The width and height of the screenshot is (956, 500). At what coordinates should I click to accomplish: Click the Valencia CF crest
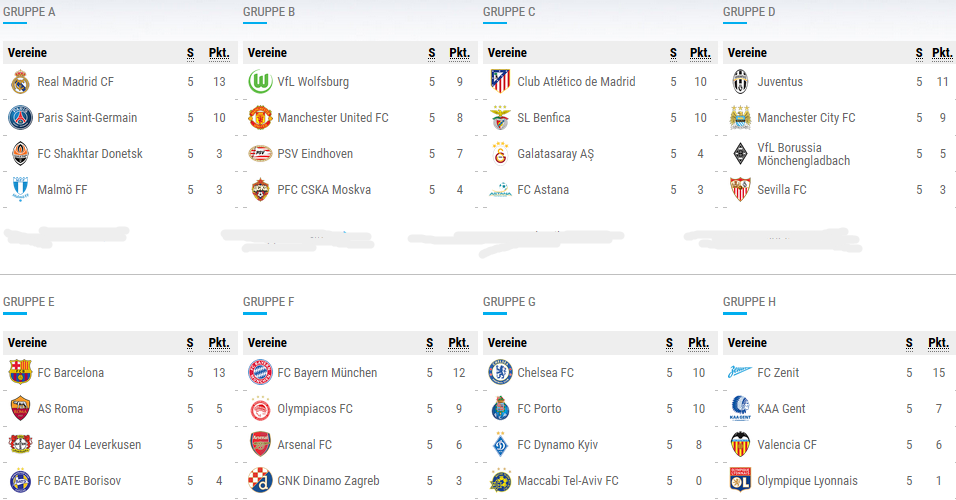click(x=740, y=445)
